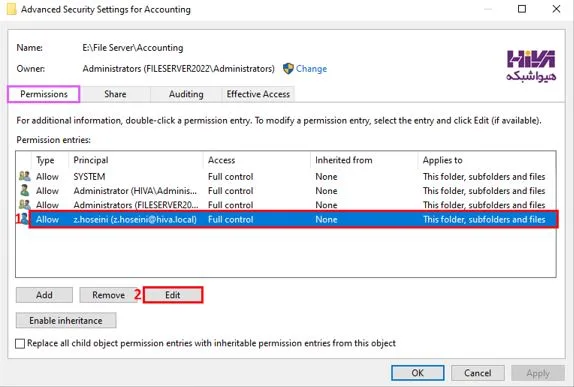574x387 pixels.
Task: Toggle Replace all child object permission entries checkbox
Action: coord(20,343)
